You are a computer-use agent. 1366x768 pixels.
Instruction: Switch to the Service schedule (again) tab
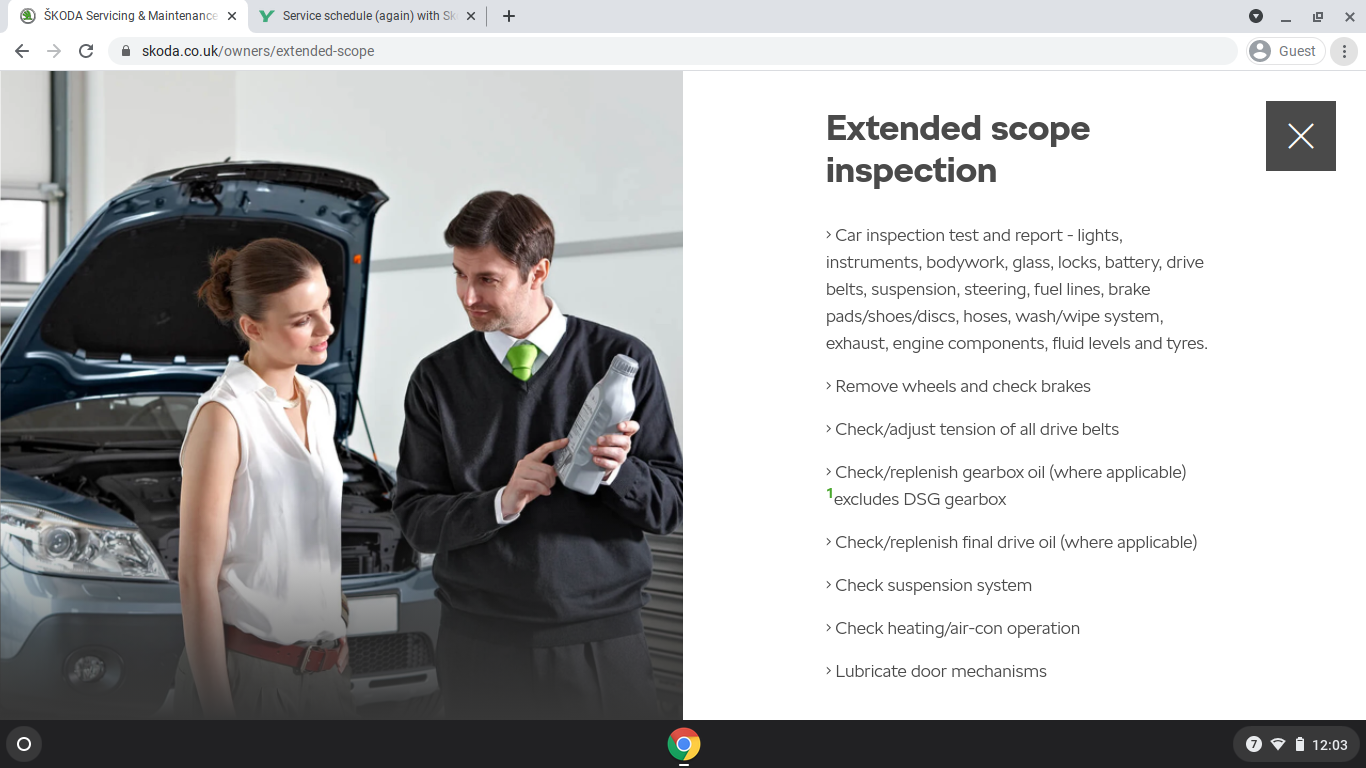point(365,16)
